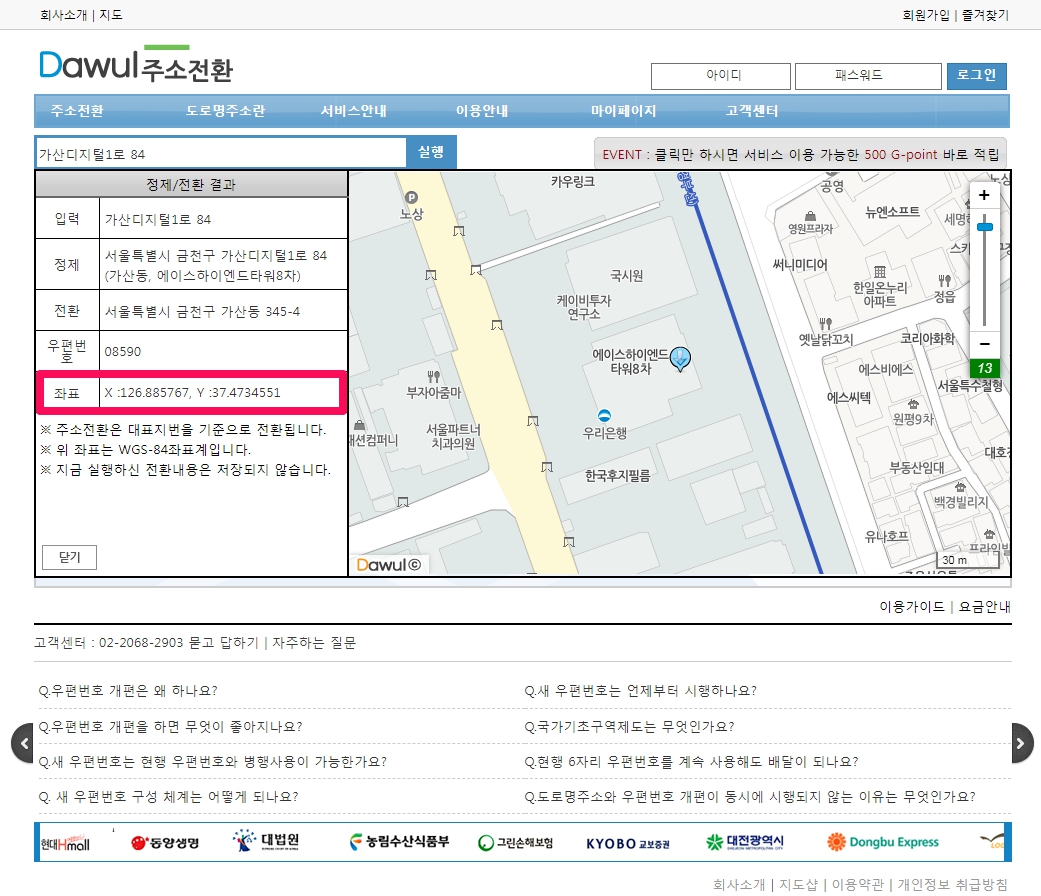The height and width of the screenshot is (896, 1041).
Task: Focus the 아이디 input field
Action: pos(720,76)
